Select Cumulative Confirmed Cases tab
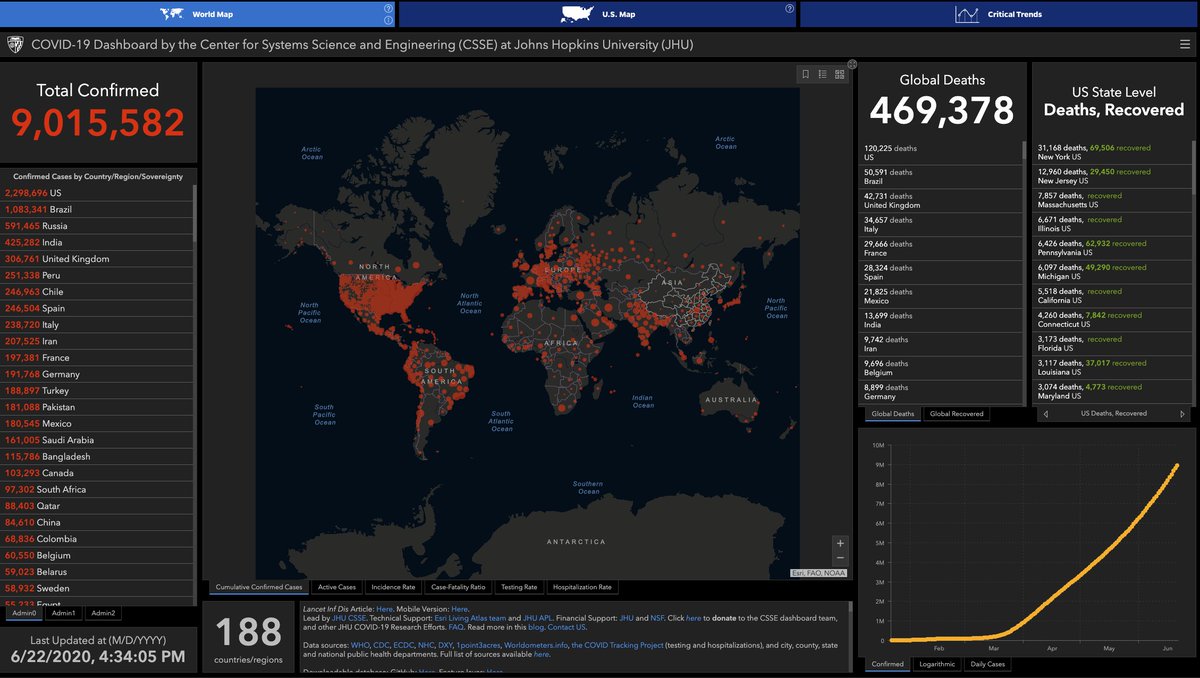1200x678 pixels. 259,587
